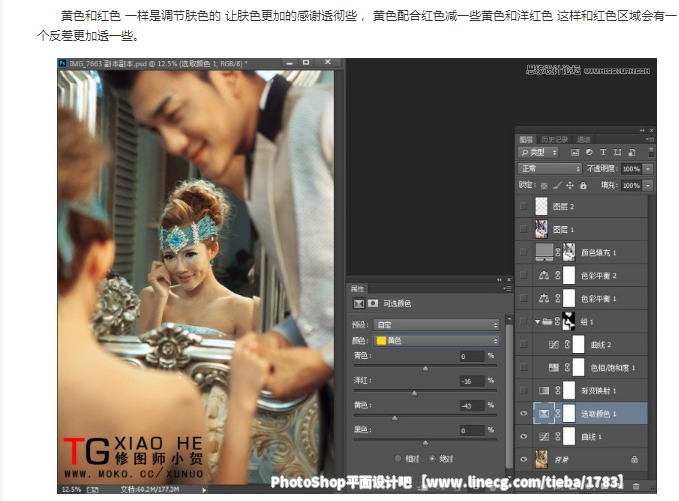
Task: Click the smart object filter icon
Action: point(632,152)
